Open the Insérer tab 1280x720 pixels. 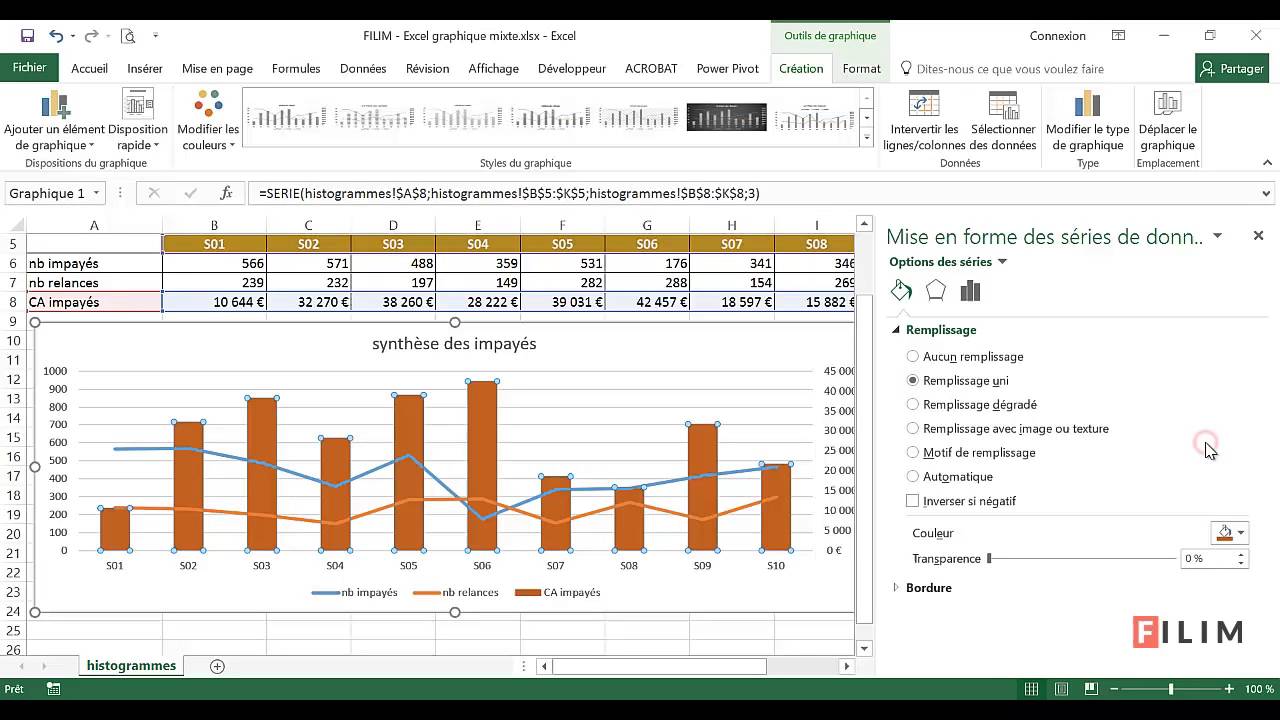[x=145, y=69]
